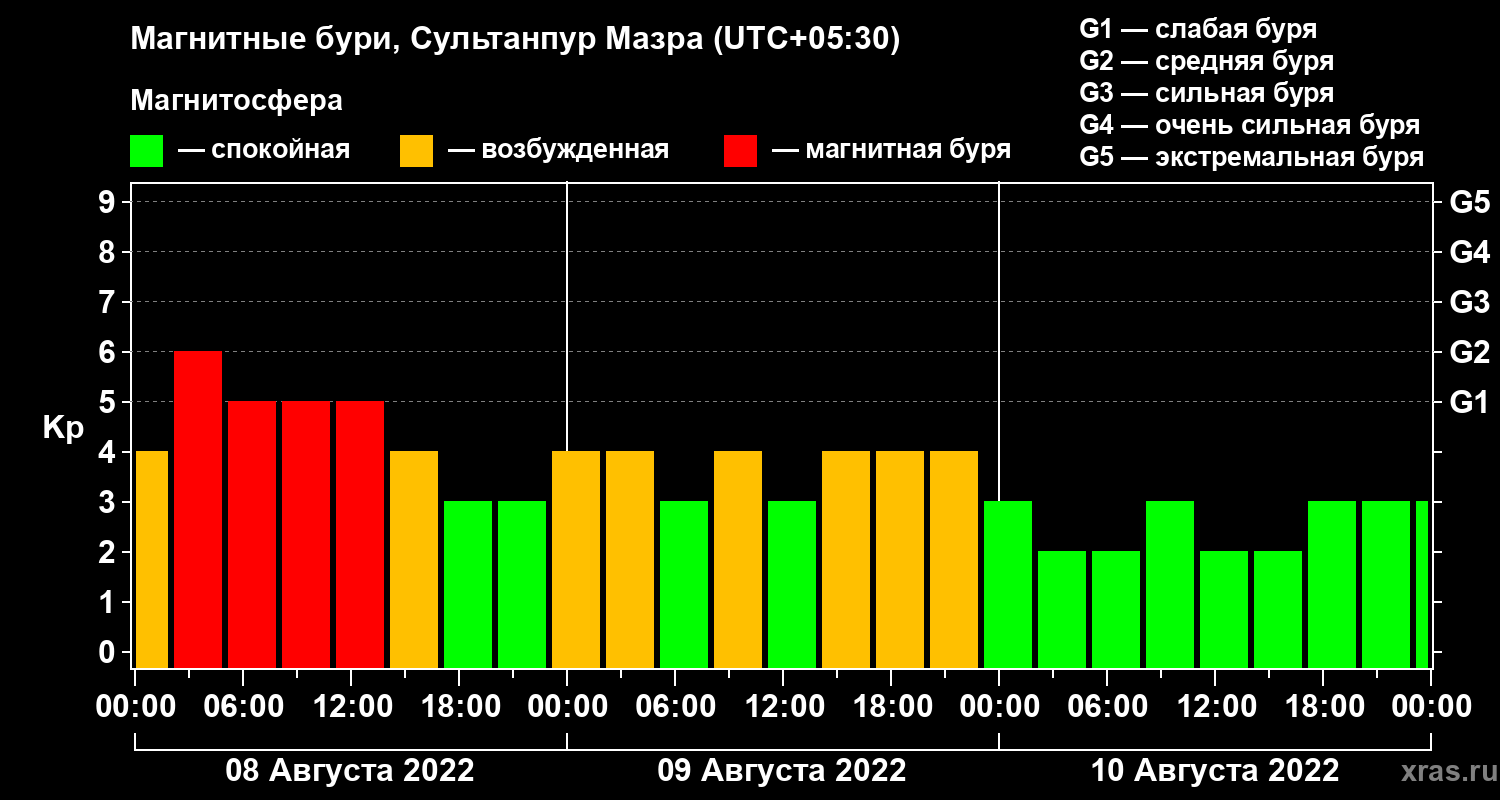The width and height of the screenshot is (1500, 800).
Task: Click the right-axis G4 label
Action: click(x=1469, y=252)
